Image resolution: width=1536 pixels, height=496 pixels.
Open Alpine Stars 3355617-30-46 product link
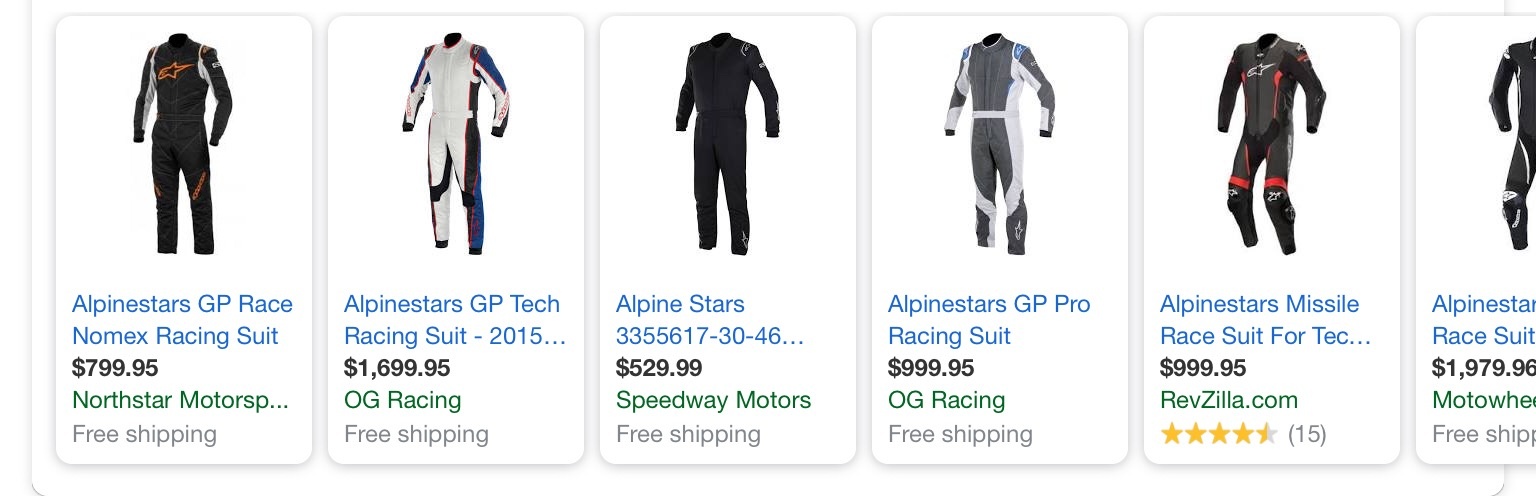point(710,320)
